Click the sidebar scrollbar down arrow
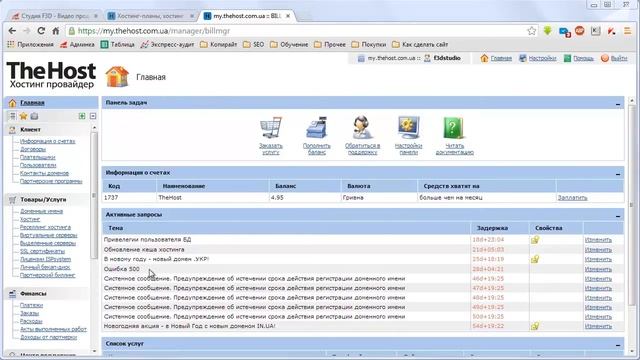 (x=94, y=351)
